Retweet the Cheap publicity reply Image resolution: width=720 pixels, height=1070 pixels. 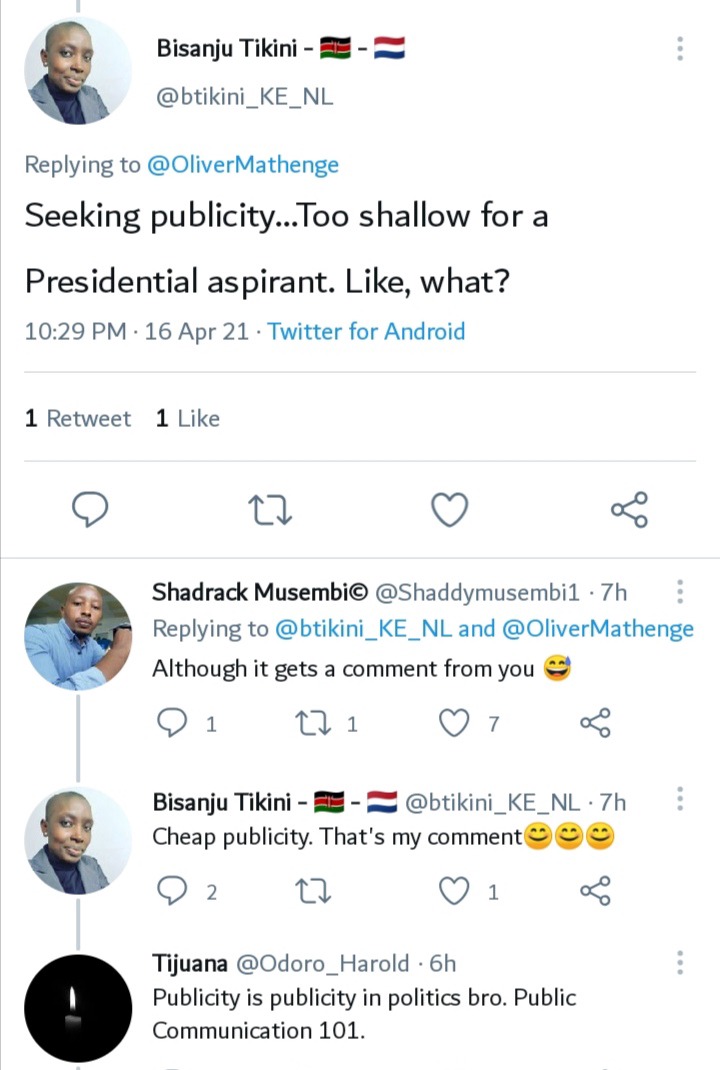coord(313,891)
